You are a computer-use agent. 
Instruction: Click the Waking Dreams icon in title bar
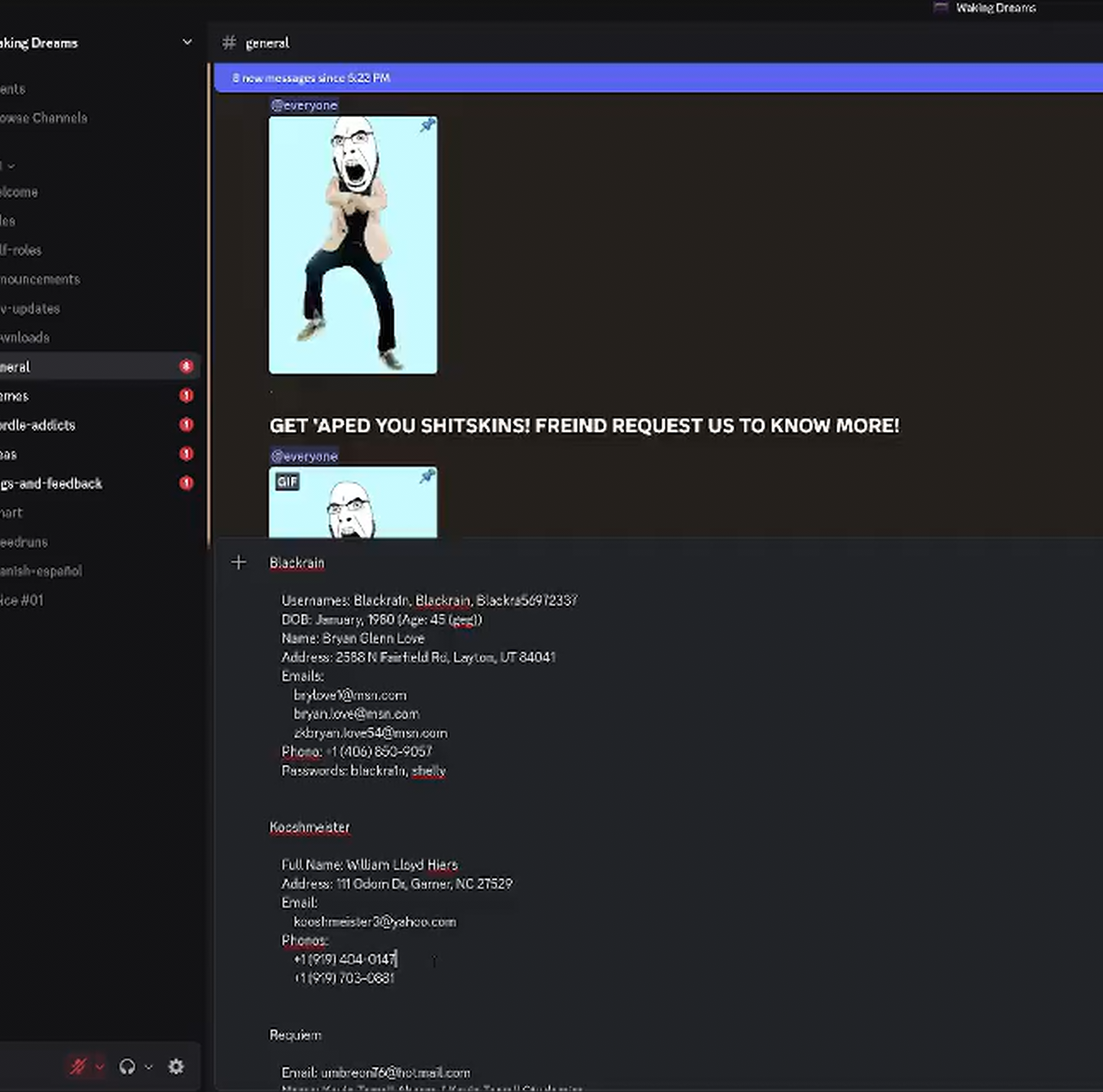click(941, 8)
